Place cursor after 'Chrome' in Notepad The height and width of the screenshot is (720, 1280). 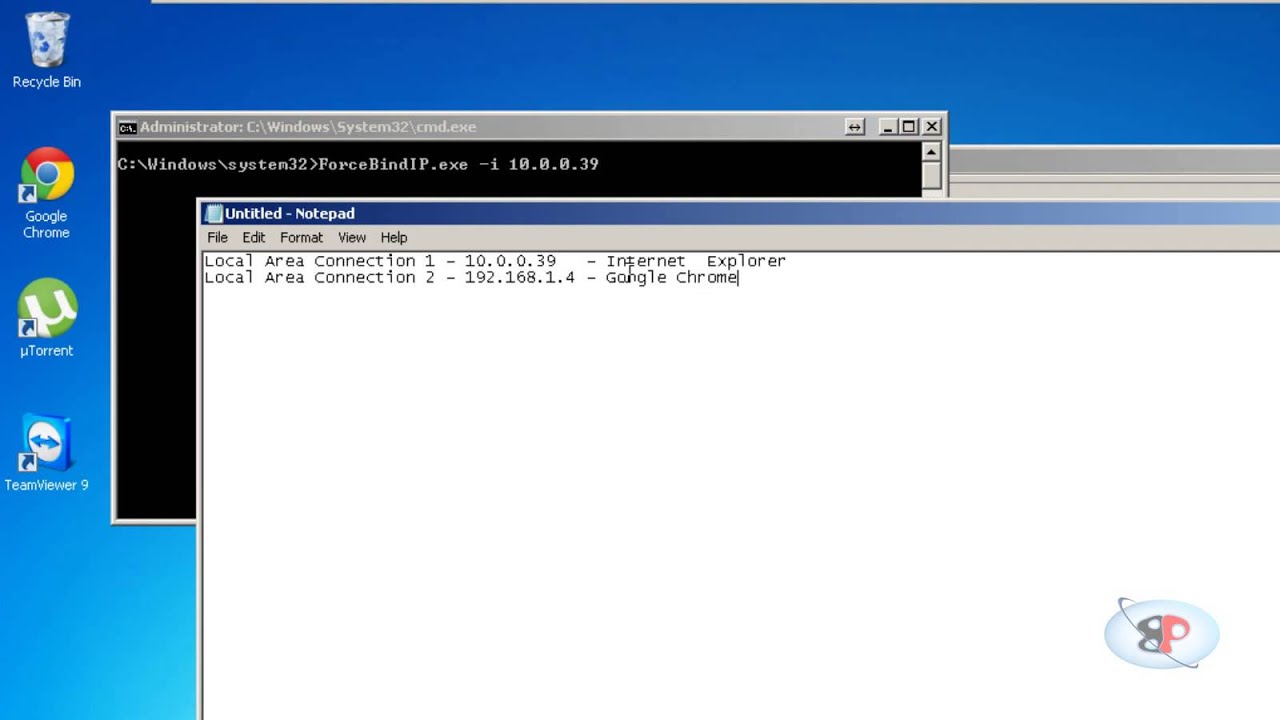[x=738, y=278]
